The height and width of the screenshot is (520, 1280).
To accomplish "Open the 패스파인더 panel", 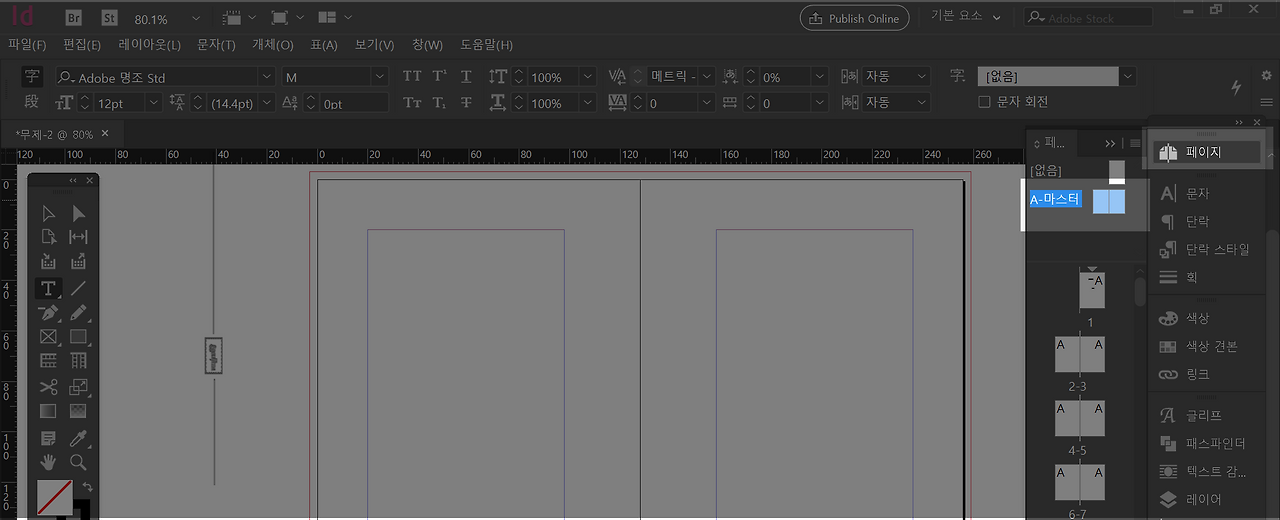I will coord(1204,443).
